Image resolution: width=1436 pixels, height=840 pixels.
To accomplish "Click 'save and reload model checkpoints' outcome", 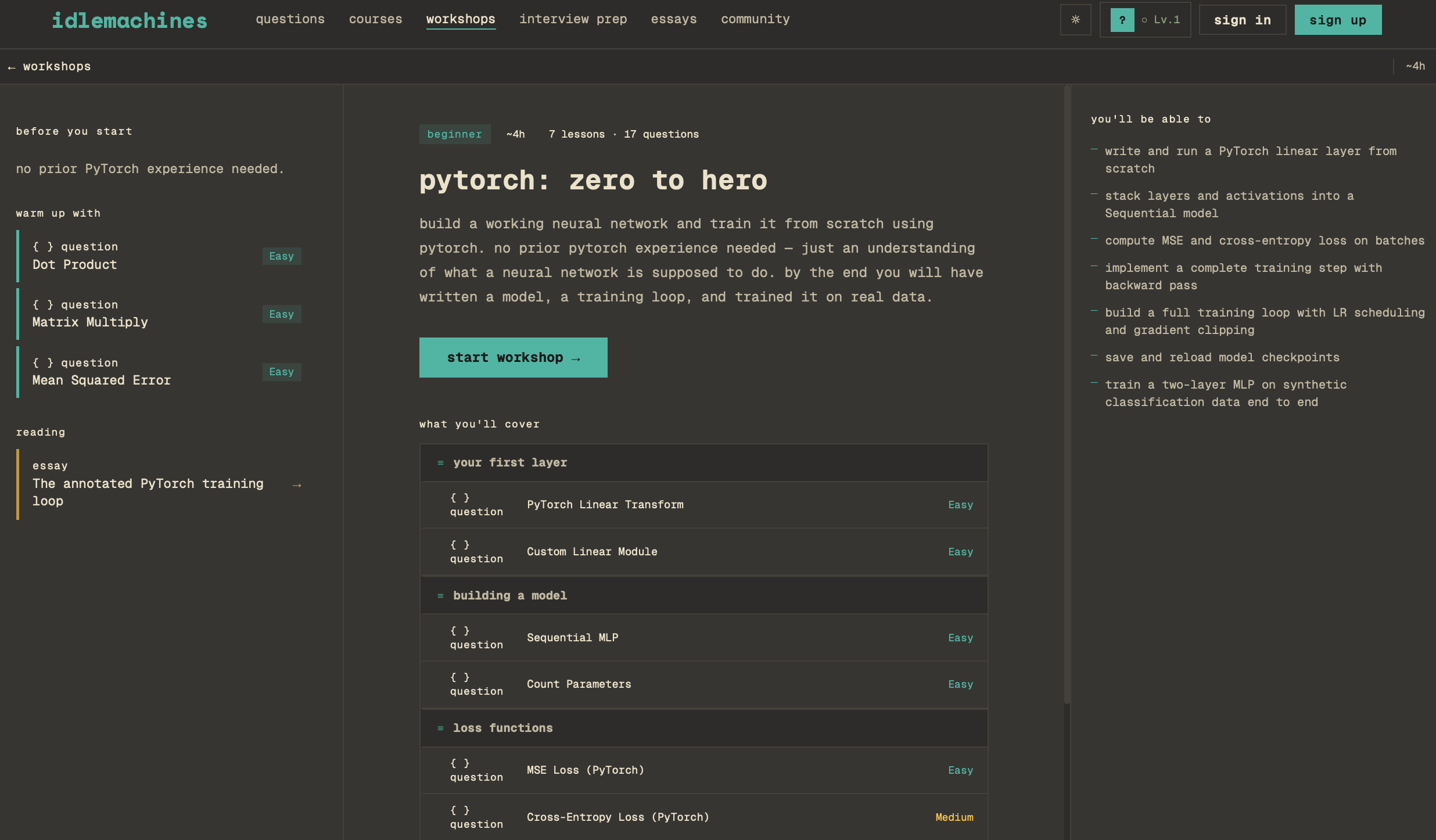I will (1222, 358).
